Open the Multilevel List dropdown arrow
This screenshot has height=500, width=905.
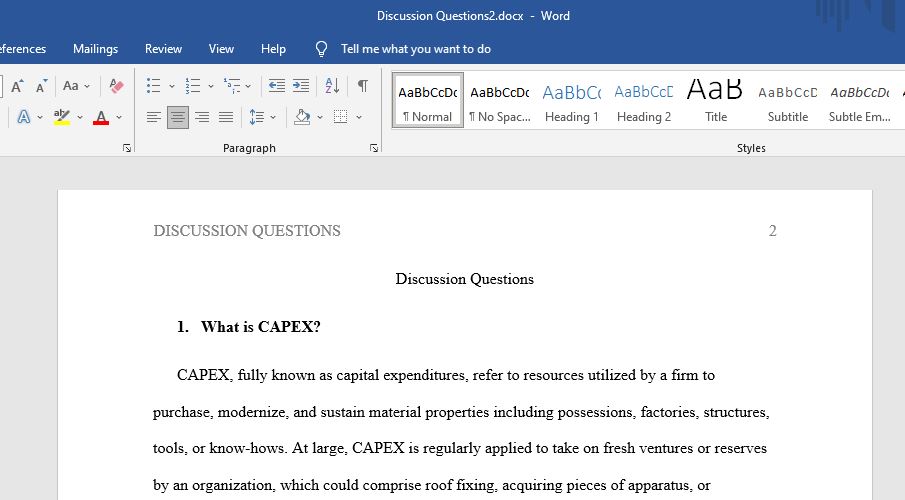point(248,86)
